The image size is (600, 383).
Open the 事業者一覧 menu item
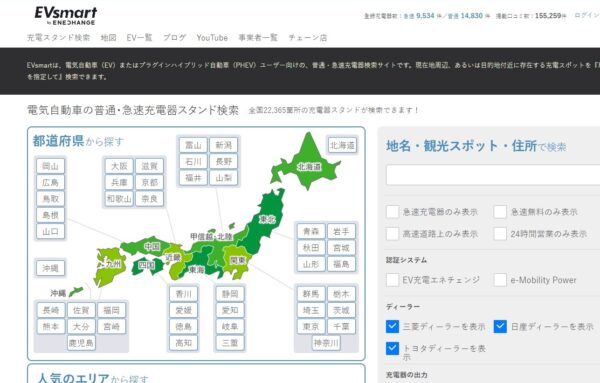point(258,37)
